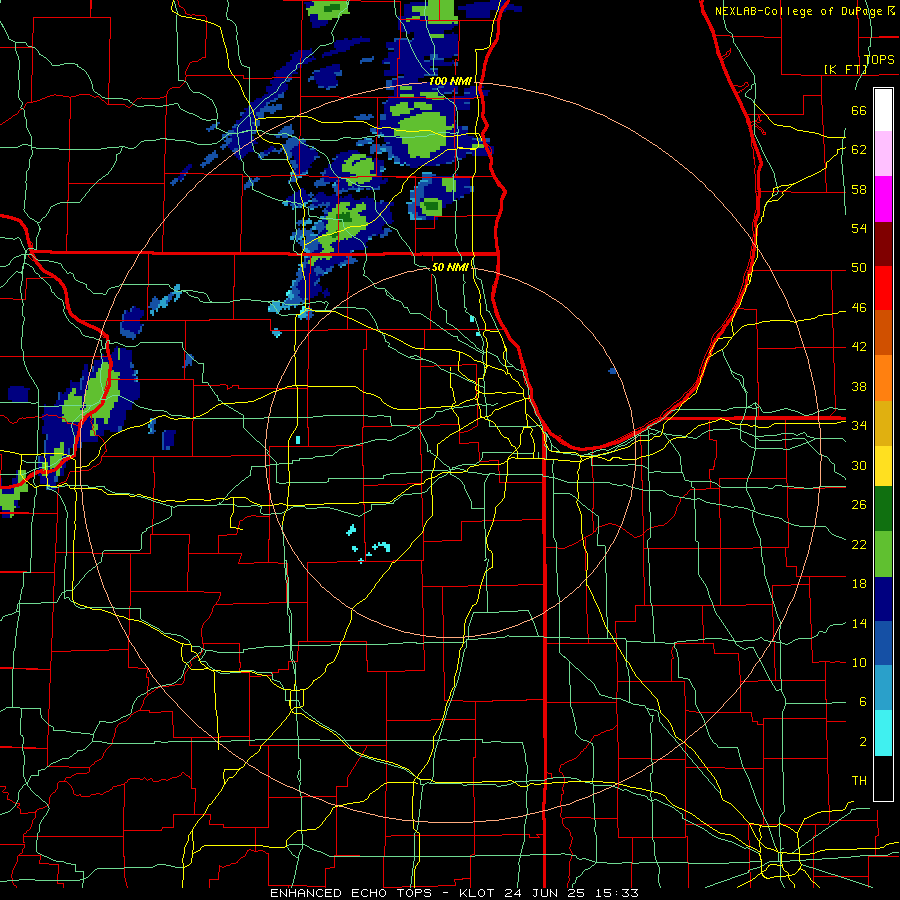Click the K FT units label
Viewport: 900px width, 900px height.
(845, 69)
